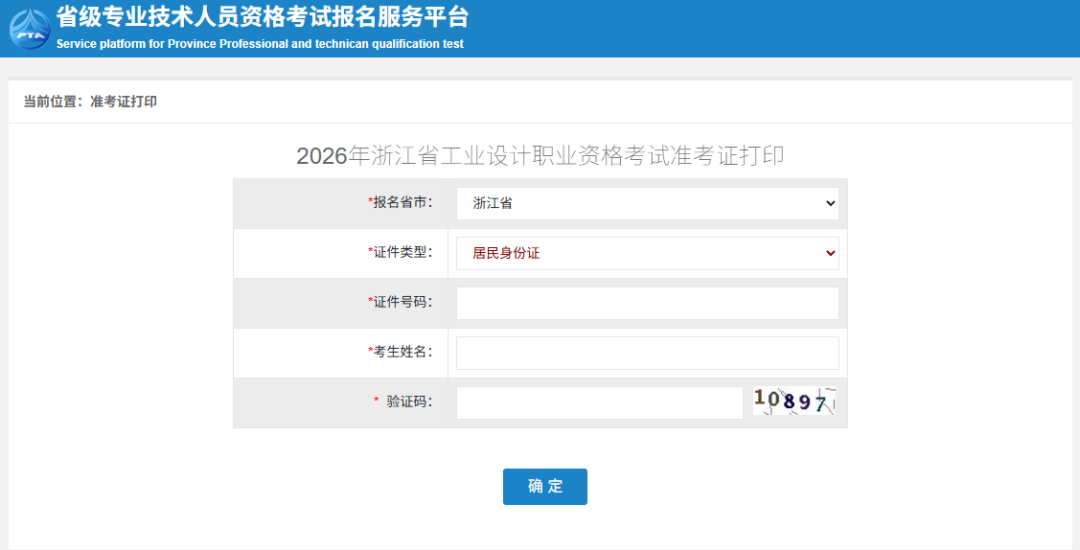This screenshot has width=1080, height=550.
Task: Click the 证件号码 label
Action: [x=401, y=302]
